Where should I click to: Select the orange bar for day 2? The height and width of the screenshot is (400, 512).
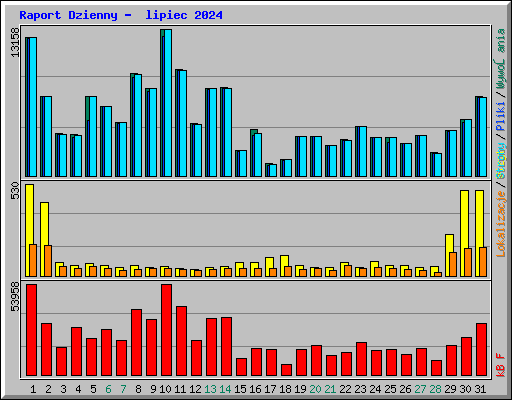click(48, 261)
